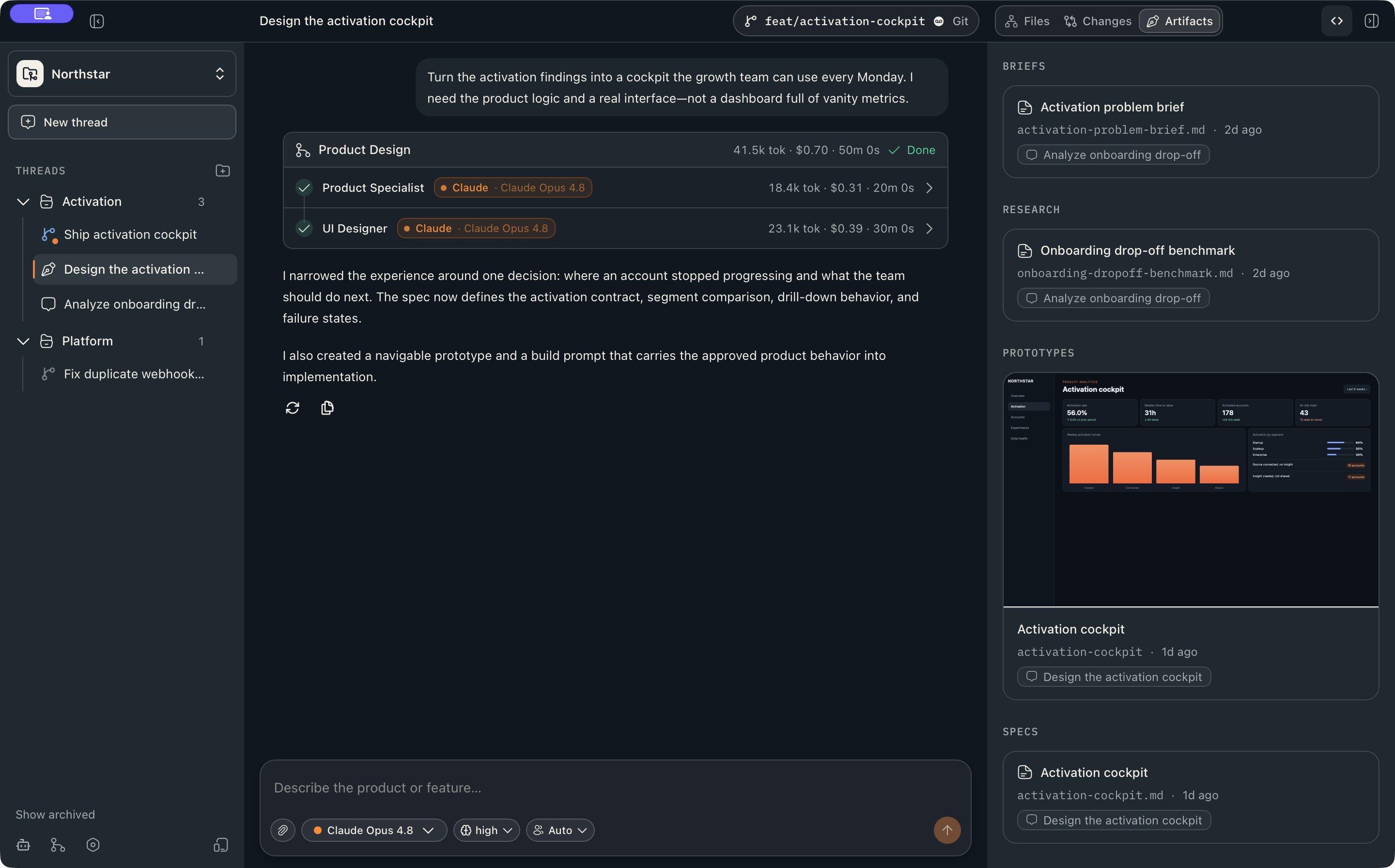
Task: Open the Claude Opus 4.8 model dropdown
Action: point(374,830)
